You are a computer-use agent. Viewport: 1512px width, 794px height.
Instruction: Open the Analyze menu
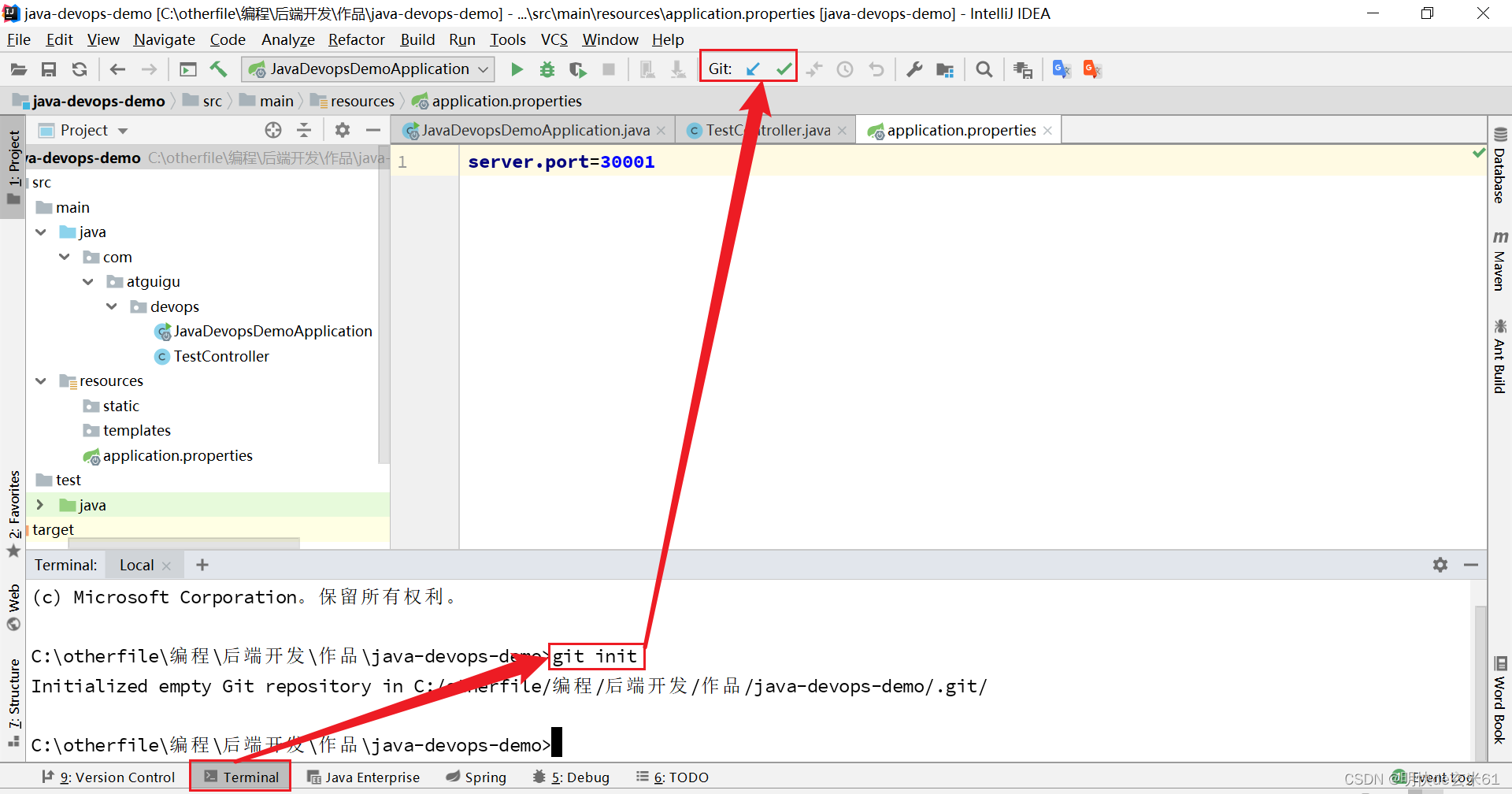287,39
